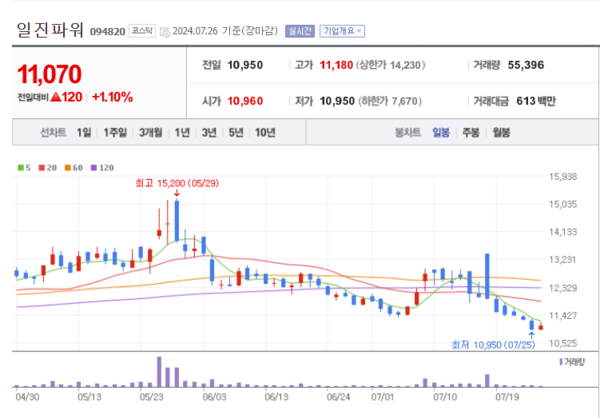This screenshot has width=600, height=418.
Task: Select the 3년 line chart period
Action: [x=209, y=133]
